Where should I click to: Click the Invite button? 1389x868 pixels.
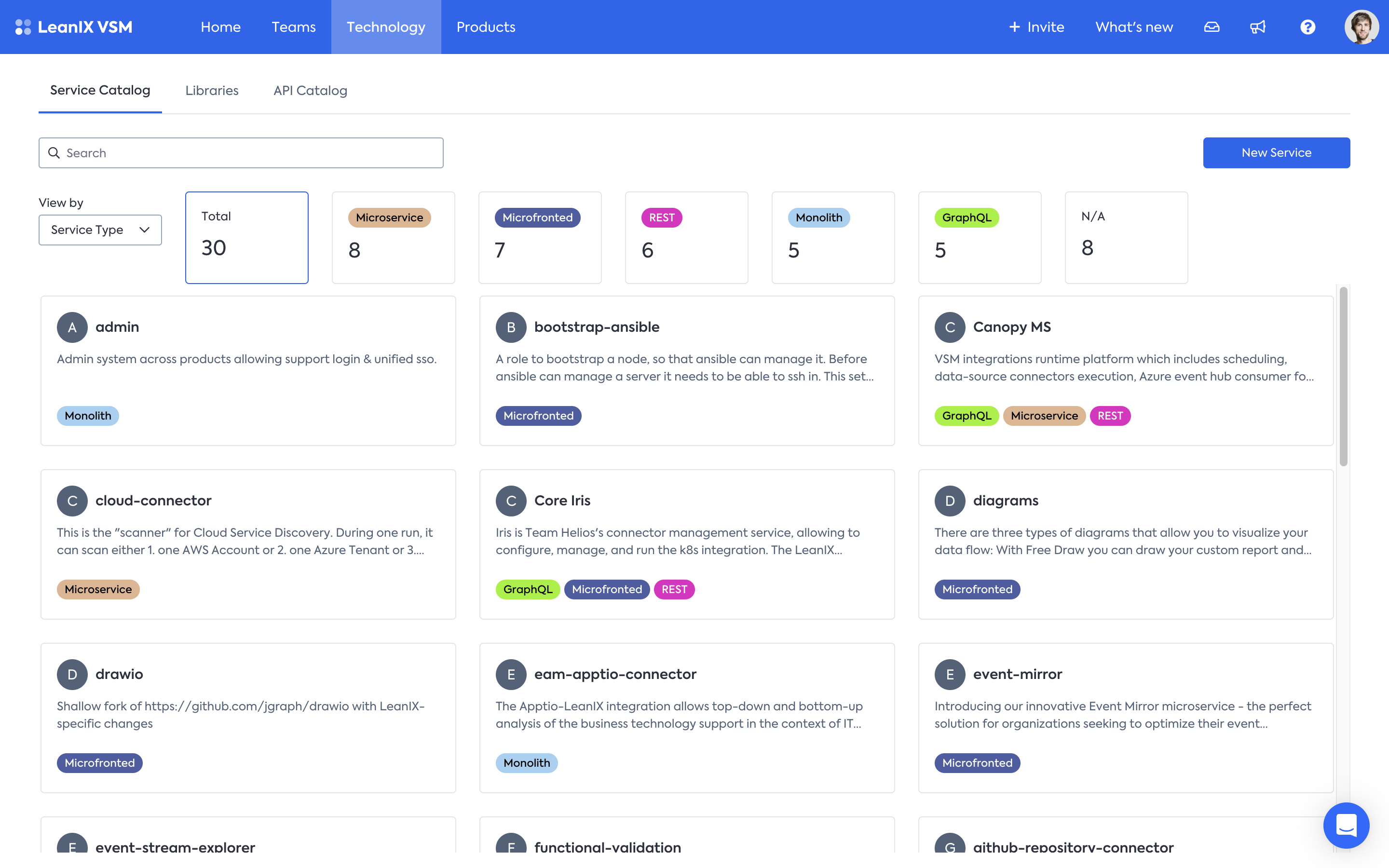pos(1036,27)
